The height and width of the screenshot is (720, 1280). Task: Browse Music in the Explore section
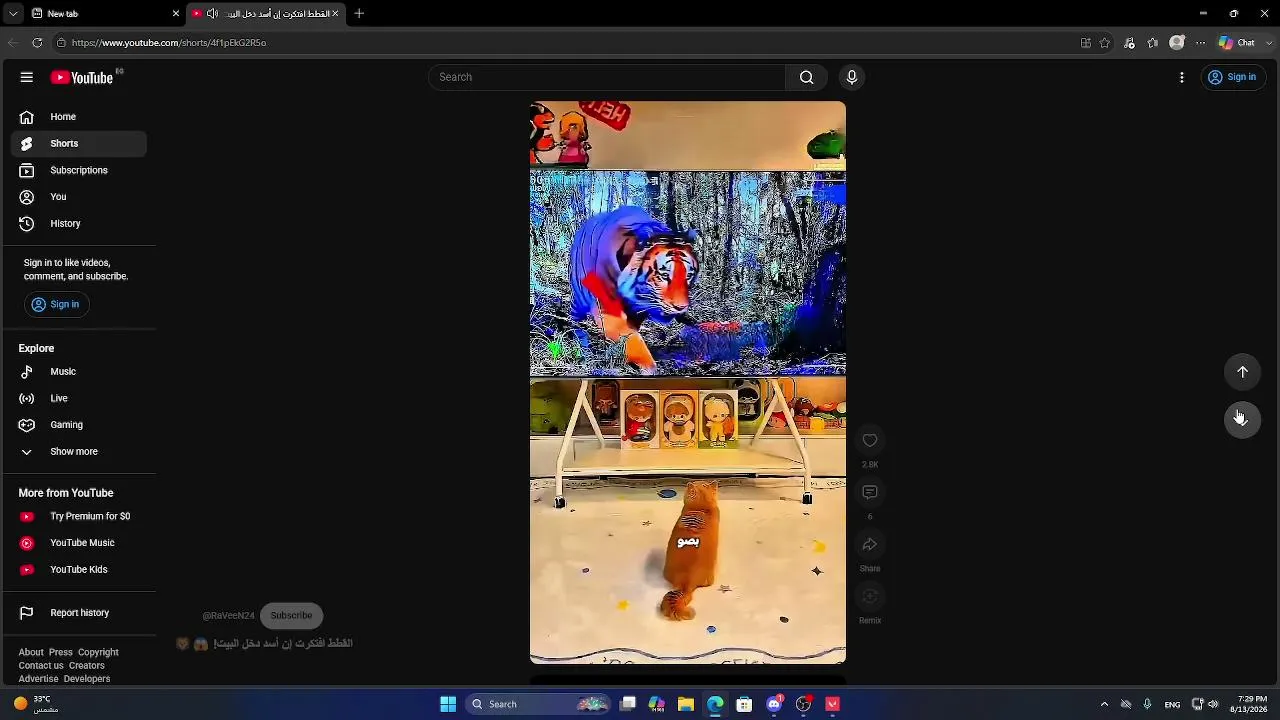pyautogui.click(x=79, y=372)
